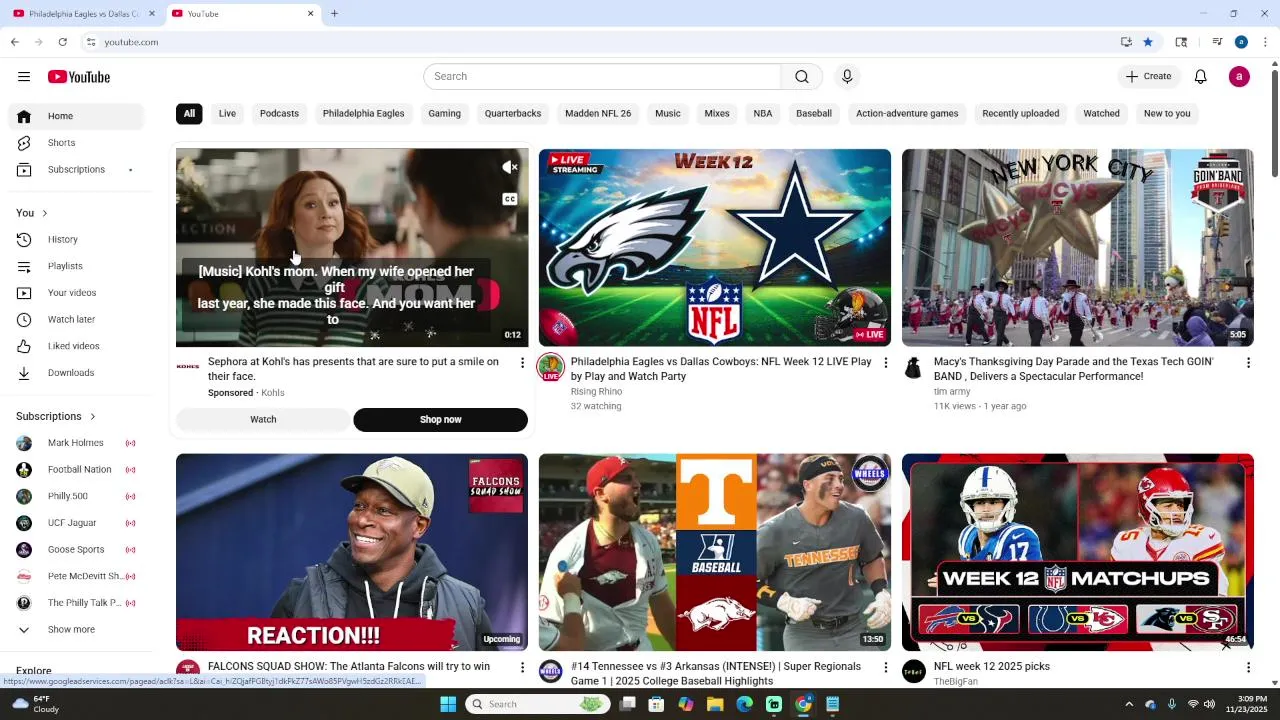Select the Philadelphia Eagles filter chip
This screenshot has height=720, width=1280.
(363, 114)
